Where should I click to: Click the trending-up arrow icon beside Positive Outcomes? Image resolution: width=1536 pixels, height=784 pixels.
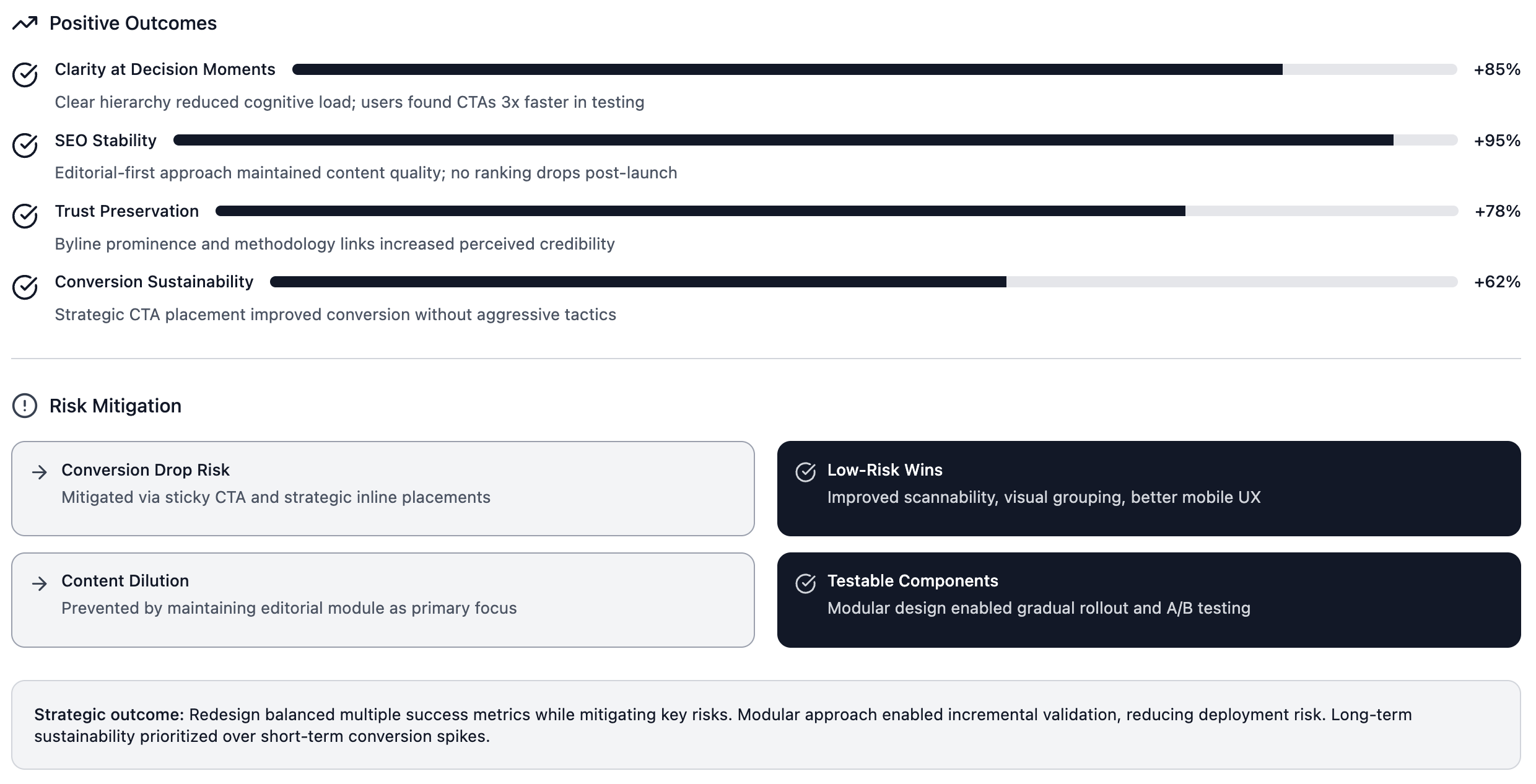pos(25,24)
